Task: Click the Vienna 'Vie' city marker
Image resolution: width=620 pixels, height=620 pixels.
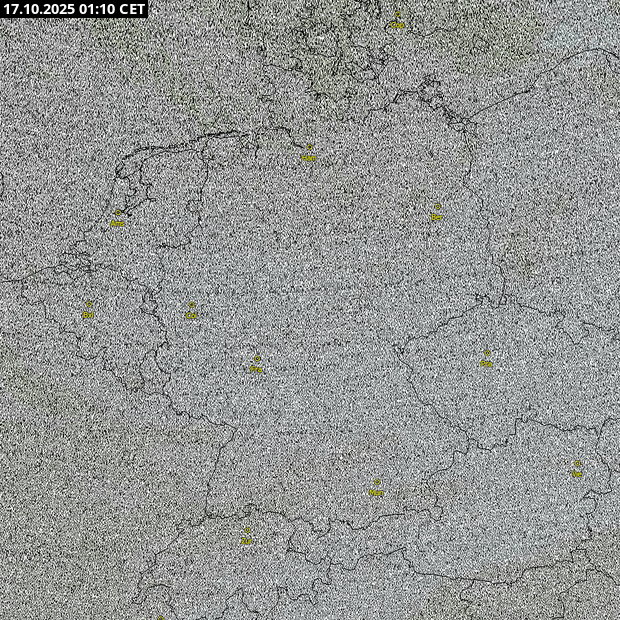Action: pos(577,464)
